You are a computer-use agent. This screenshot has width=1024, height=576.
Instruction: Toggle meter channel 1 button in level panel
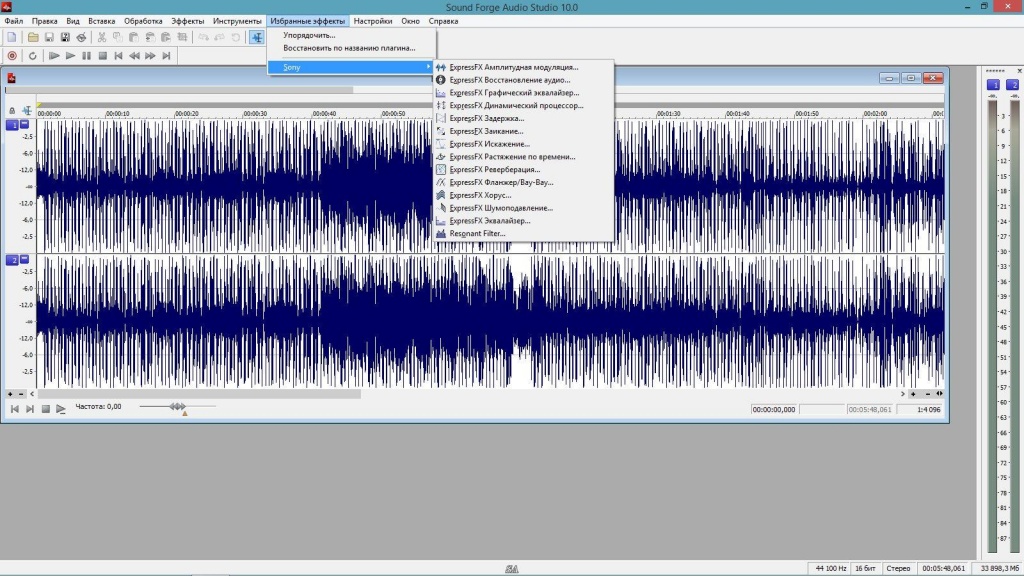click(x=993, y=85)
